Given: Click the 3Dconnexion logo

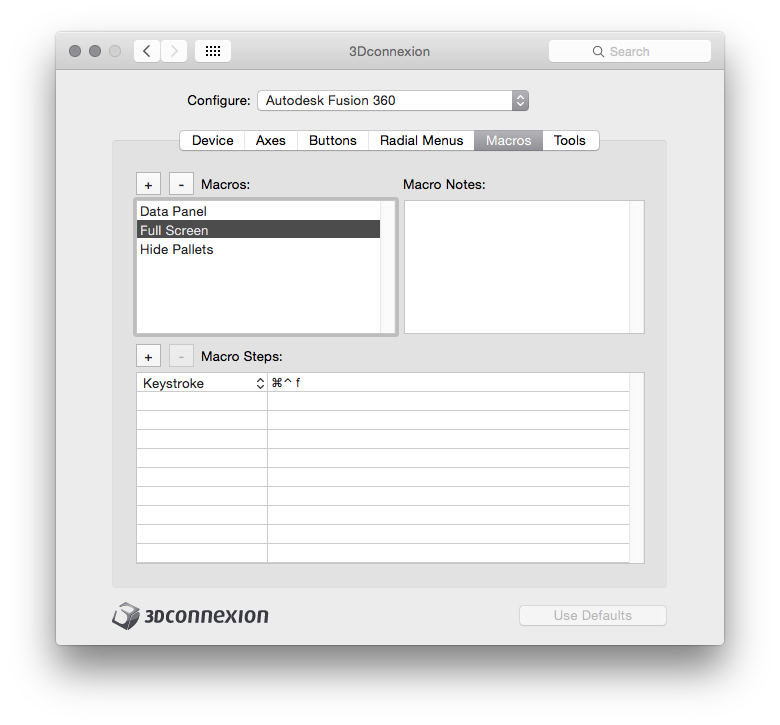Looking at the screenshot, I should click(x=190, y=616).
